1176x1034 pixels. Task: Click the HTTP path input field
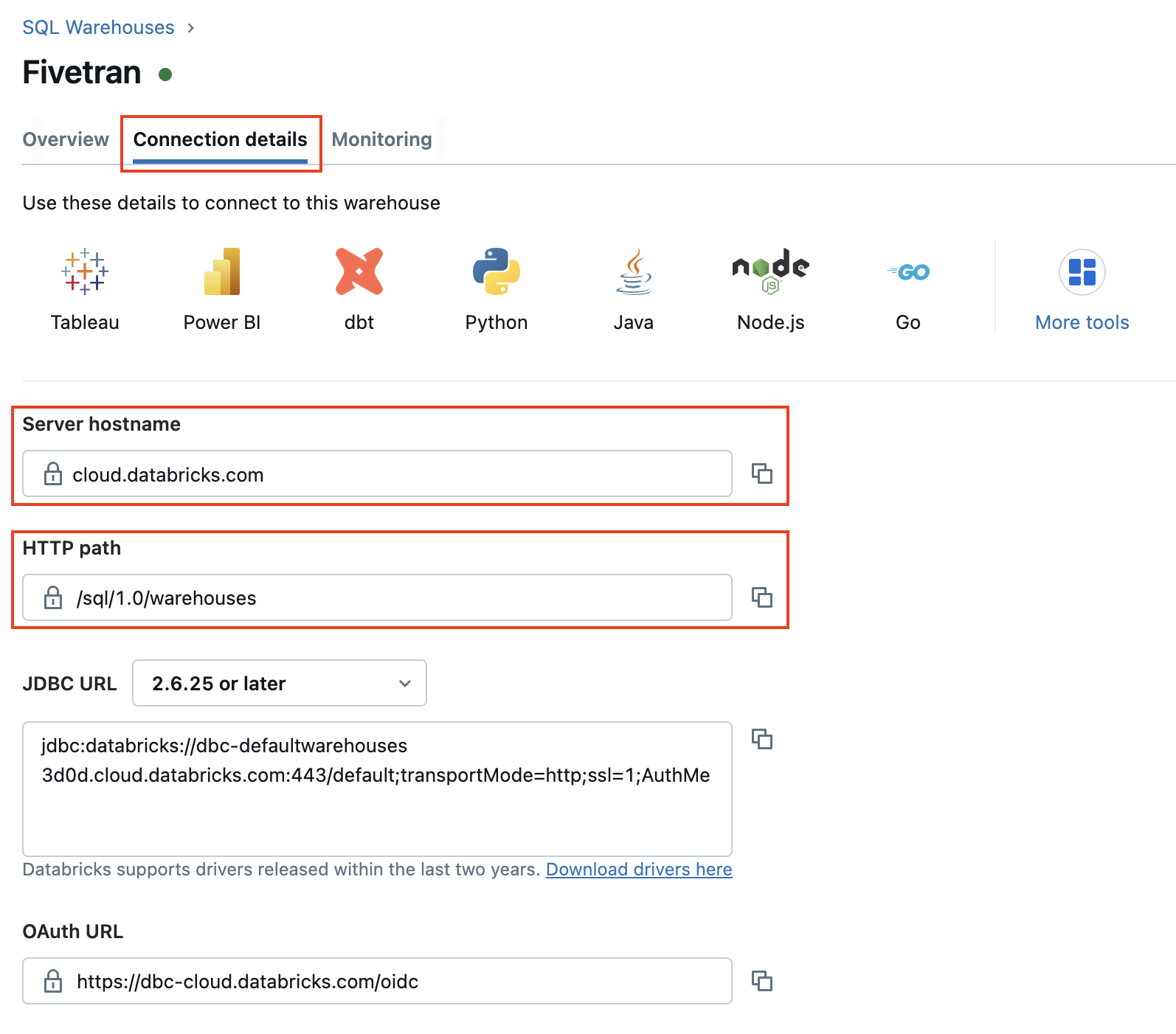click(x=377, y=597)
